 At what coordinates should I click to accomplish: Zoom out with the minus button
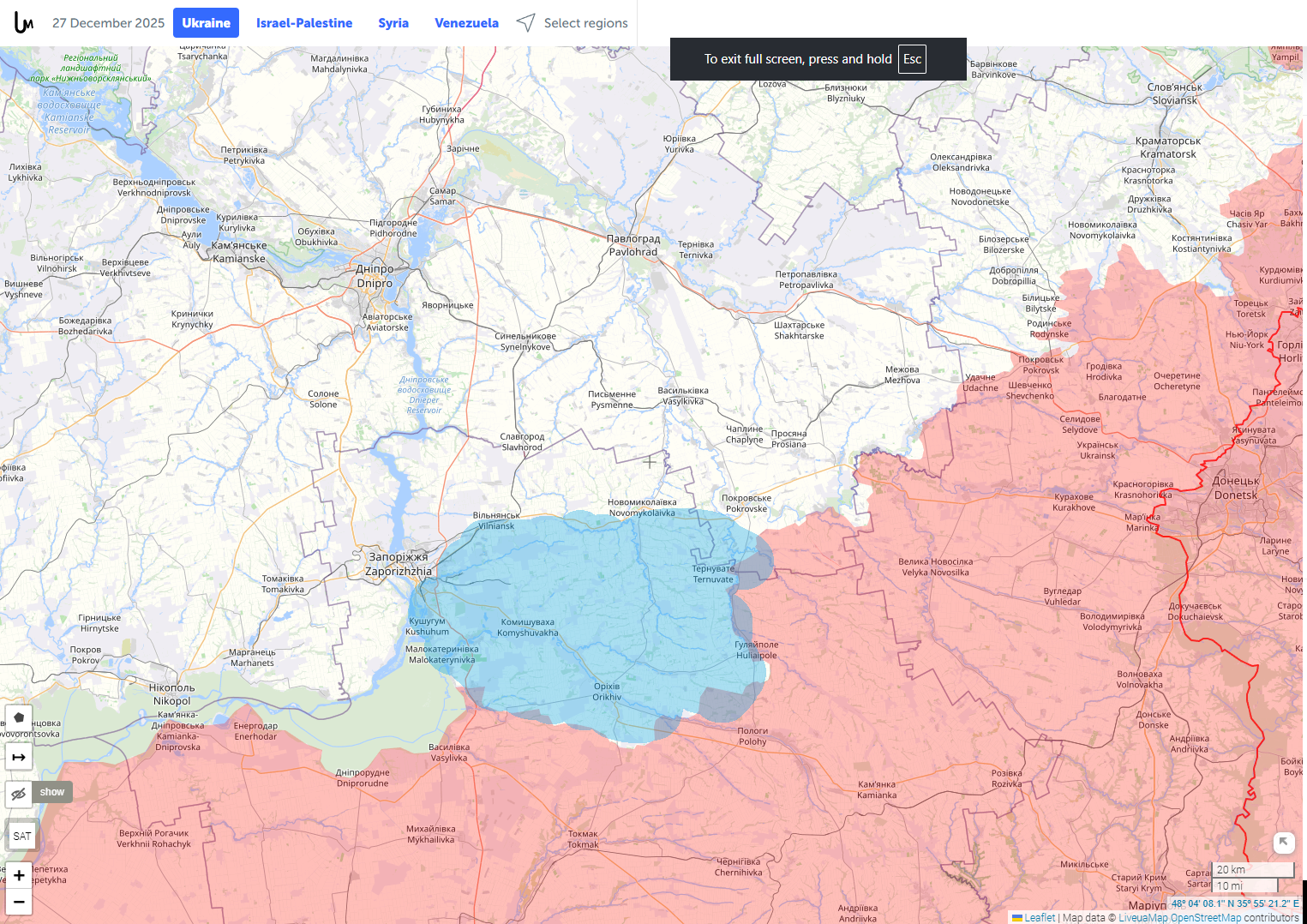tap(19, 902)
